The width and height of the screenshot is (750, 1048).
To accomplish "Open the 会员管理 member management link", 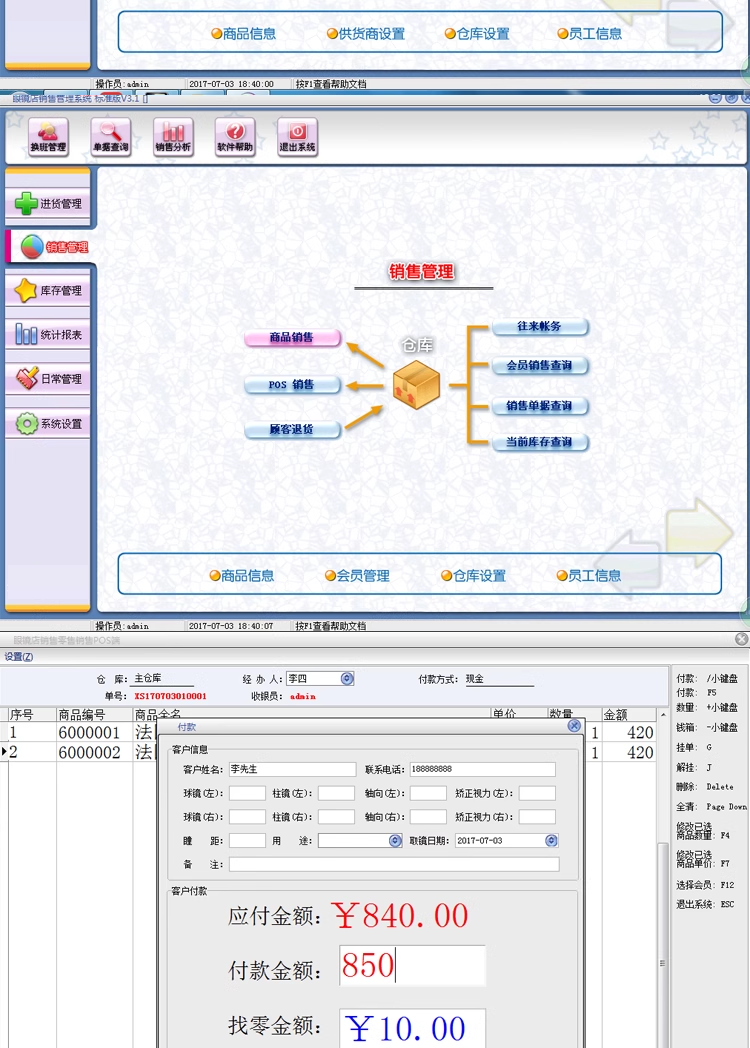I will tap(357, 575).
